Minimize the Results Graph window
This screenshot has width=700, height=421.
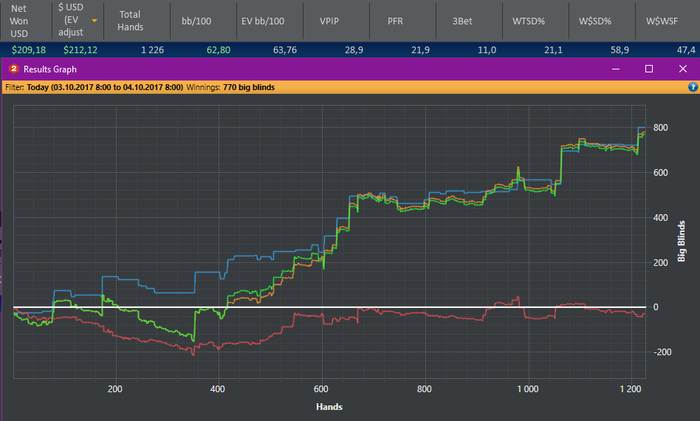[616, 69]
